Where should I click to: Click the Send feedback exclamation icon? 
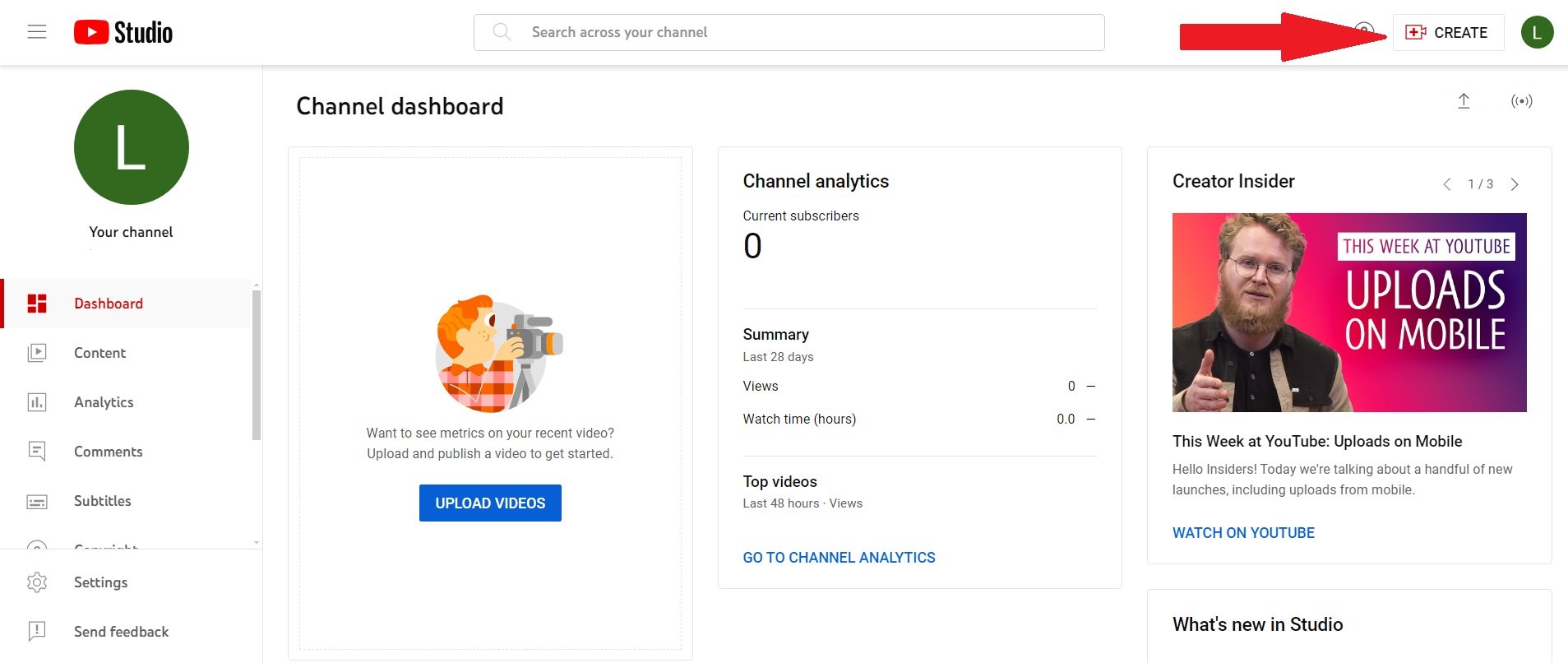pos(37,632)
